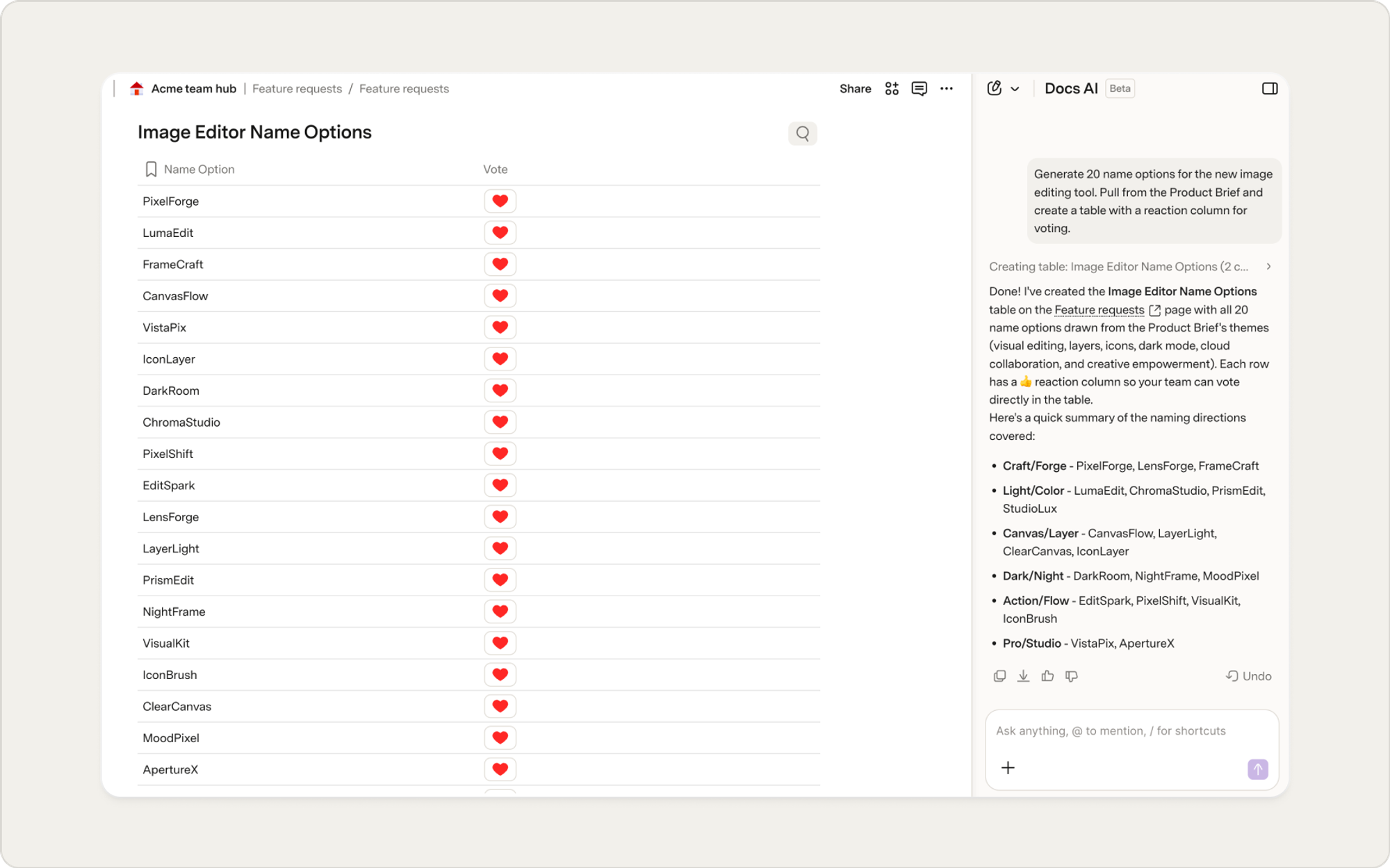Image resolution: width=1390 pixels, height=868 pixels.
Task: Collapse the Docs AI side panel
Action: pos(1269,89)
